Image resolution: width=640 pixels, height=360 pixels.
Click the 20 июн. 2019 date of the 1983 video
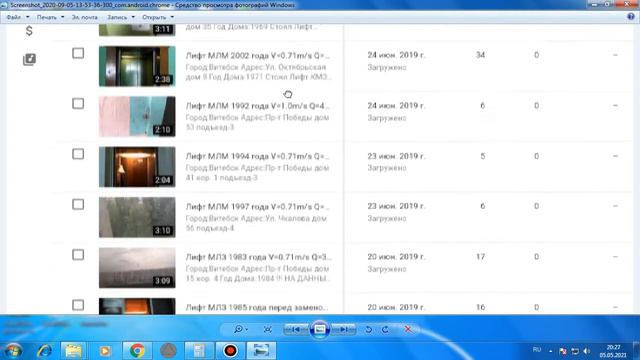[396, 257]
